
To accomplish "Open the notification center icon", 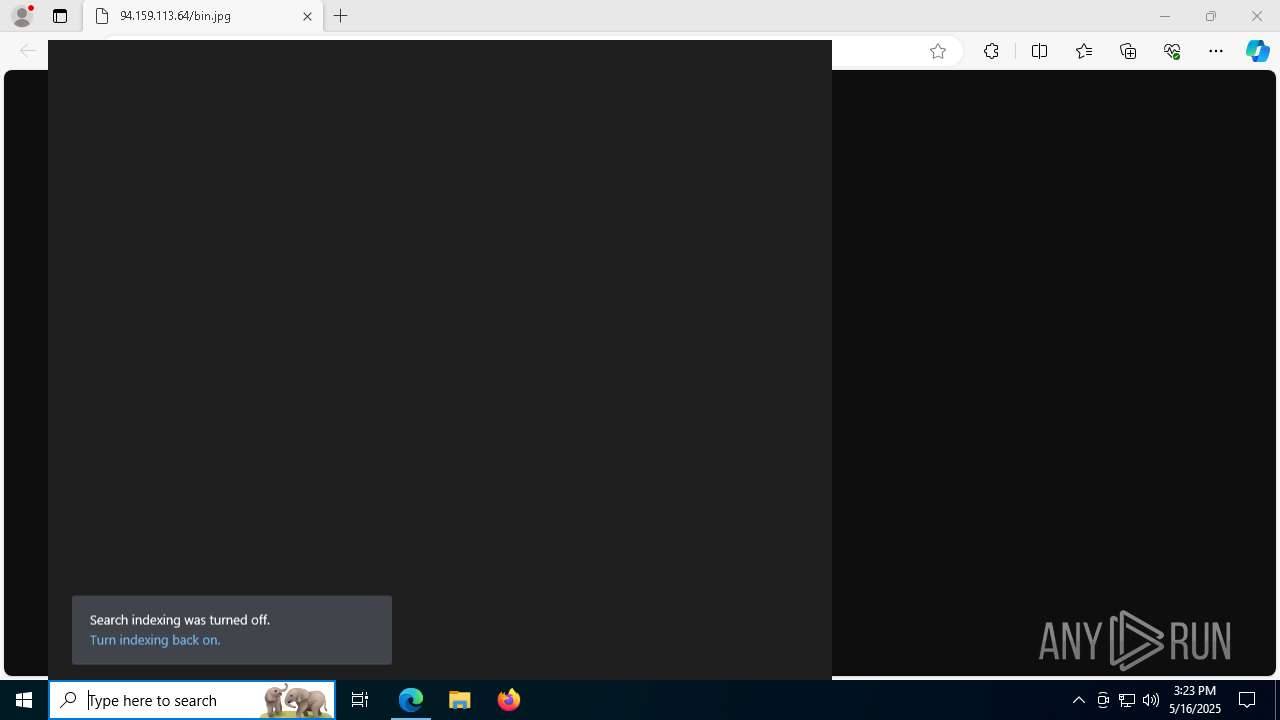I will (1247, 700).
